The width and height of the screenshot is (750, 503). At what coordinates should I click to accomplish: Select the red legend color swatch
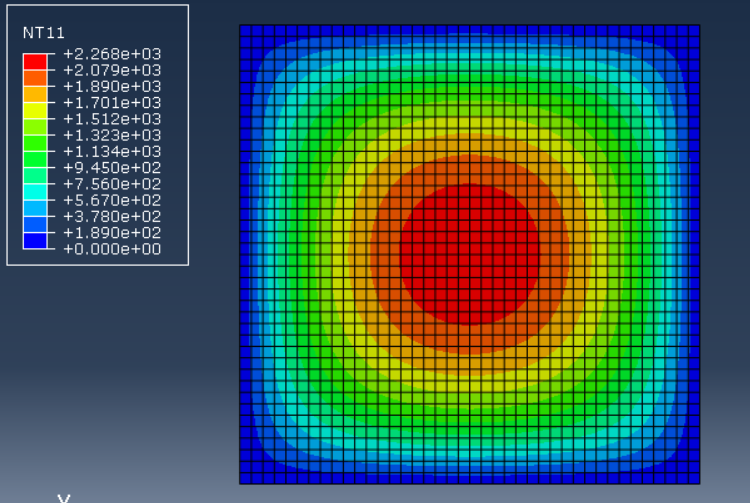tap(35, 62)
